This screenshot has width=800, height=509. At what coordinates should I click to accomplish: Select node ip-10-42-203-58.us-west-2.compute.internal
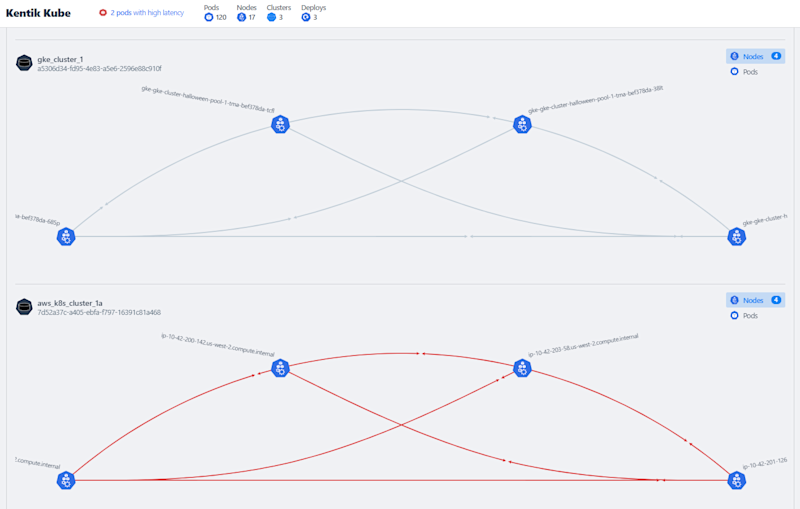tap(522, 368)
